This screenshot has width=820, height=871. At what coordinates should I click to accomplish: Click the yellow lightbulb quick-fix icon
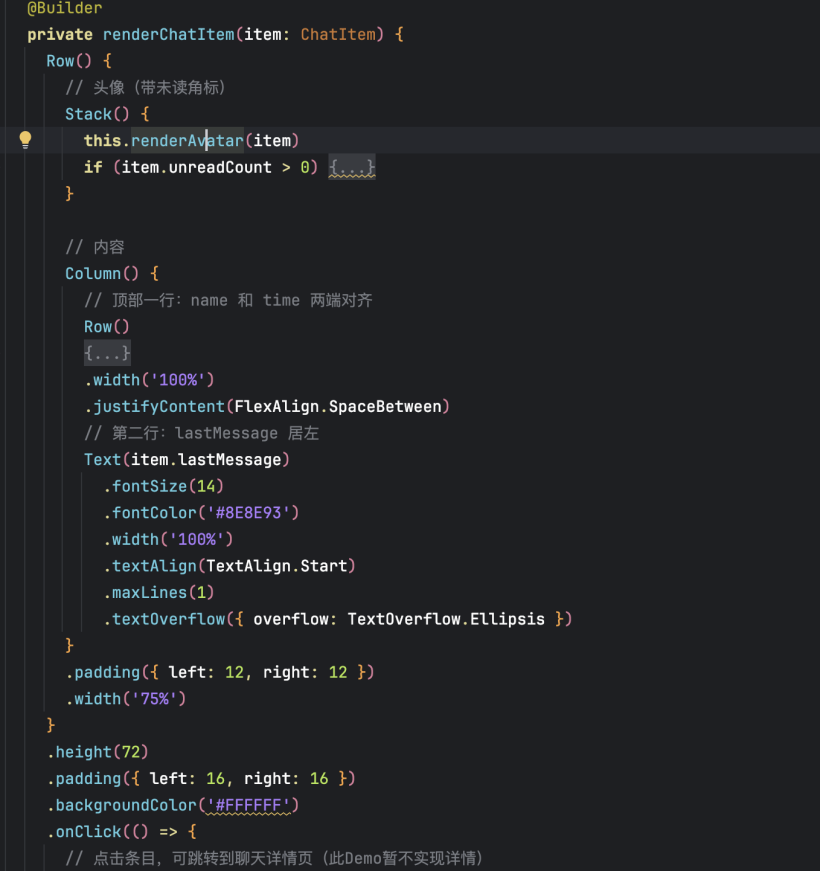26,140
